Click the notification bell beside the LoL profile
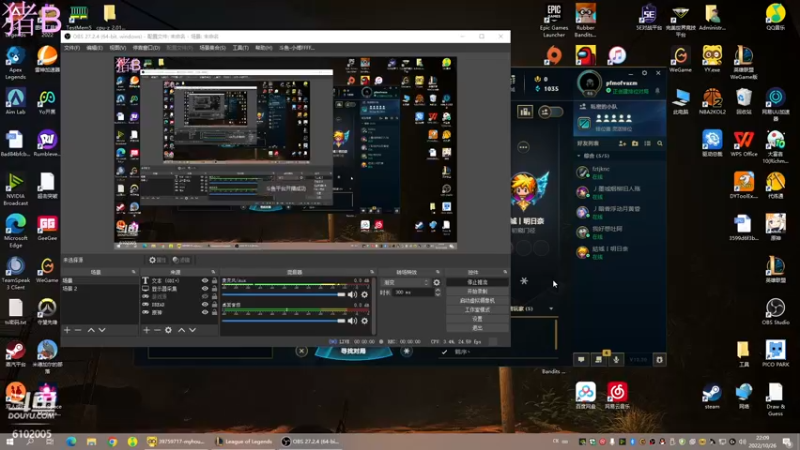Viewport: 800px width, 450px height. (657, 91)
